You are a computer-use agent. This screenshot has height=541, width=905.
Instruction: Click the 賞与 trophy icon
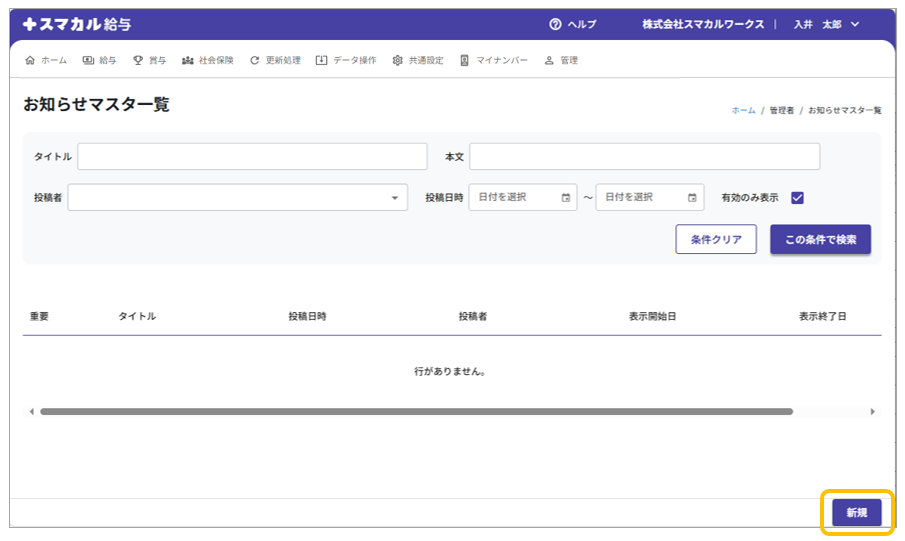pos(138,60)
